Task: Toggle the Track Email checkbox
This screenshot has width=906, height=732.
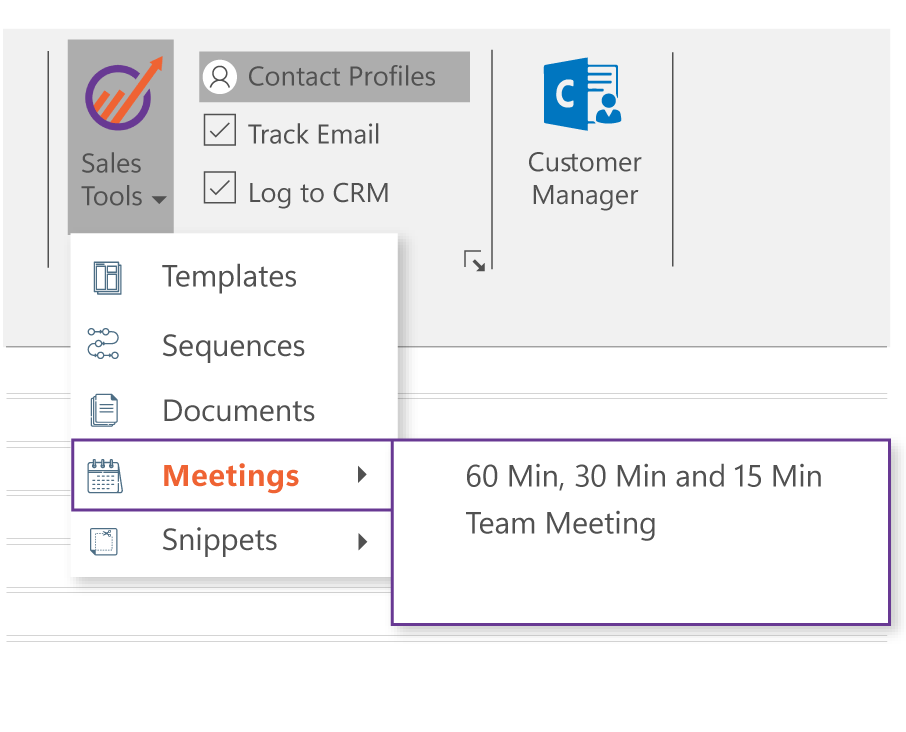Action: [220, 131]
